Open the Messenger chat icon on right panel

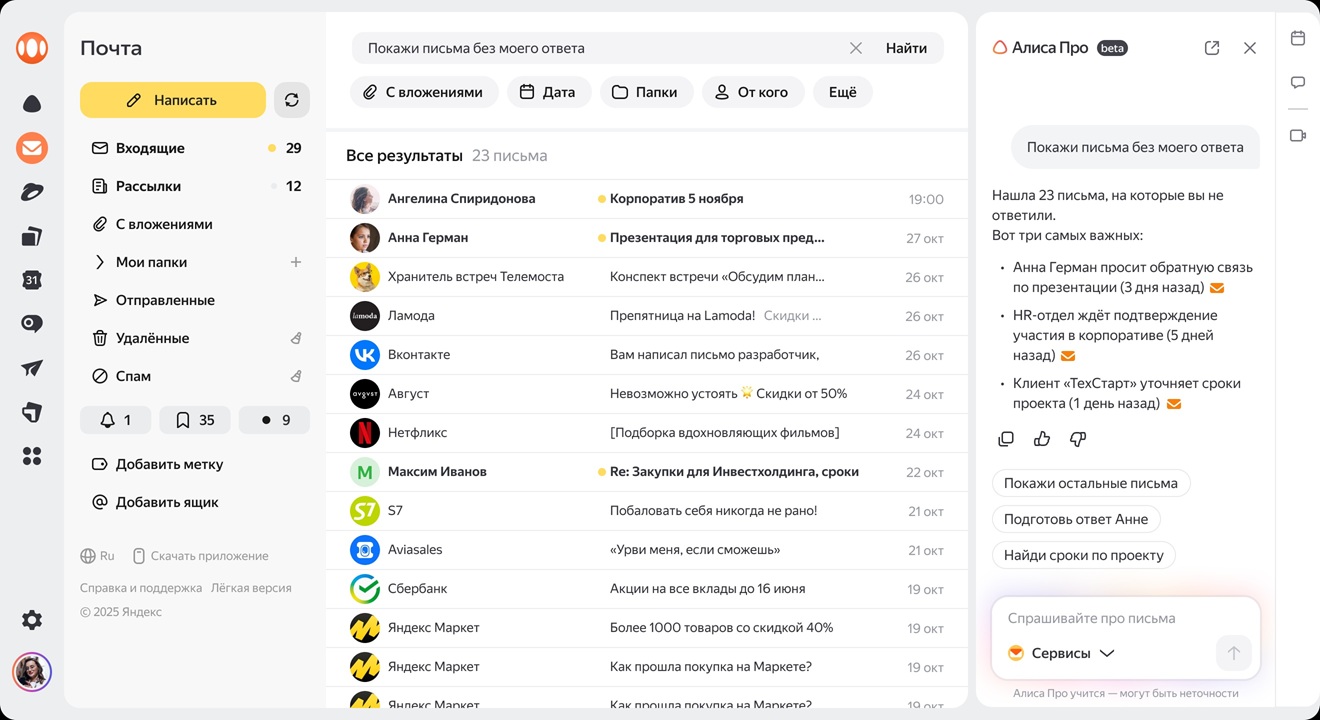click(x=1297, y=82)
